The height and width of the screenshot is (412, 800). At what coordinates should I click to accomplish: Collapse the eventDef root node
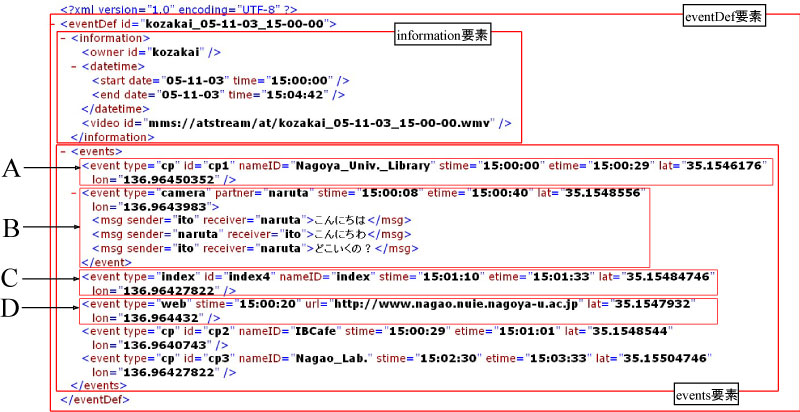(55, 22)
